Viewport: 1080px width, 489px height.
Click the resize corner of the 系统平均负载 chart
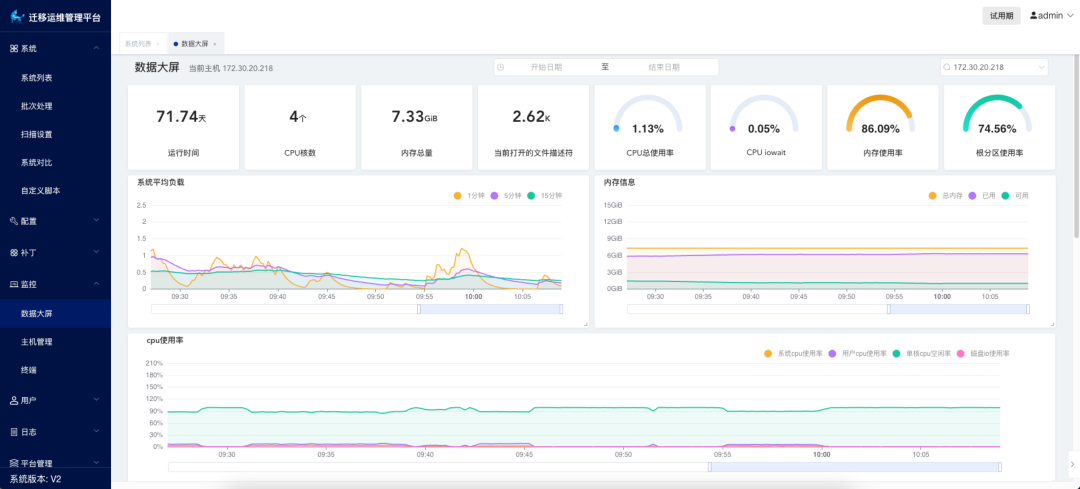[585, 324]
